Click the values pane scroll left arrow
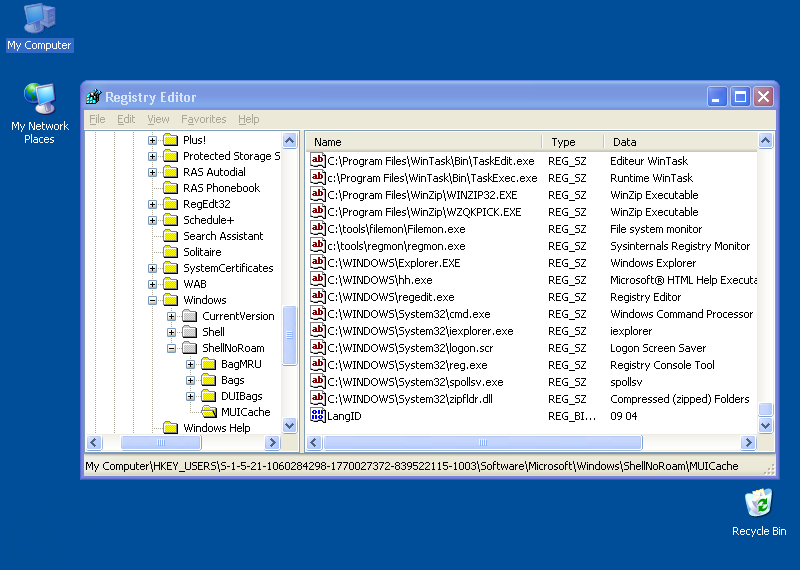The width and height of the screenshot is (800, 570). [x=314, y=442]
